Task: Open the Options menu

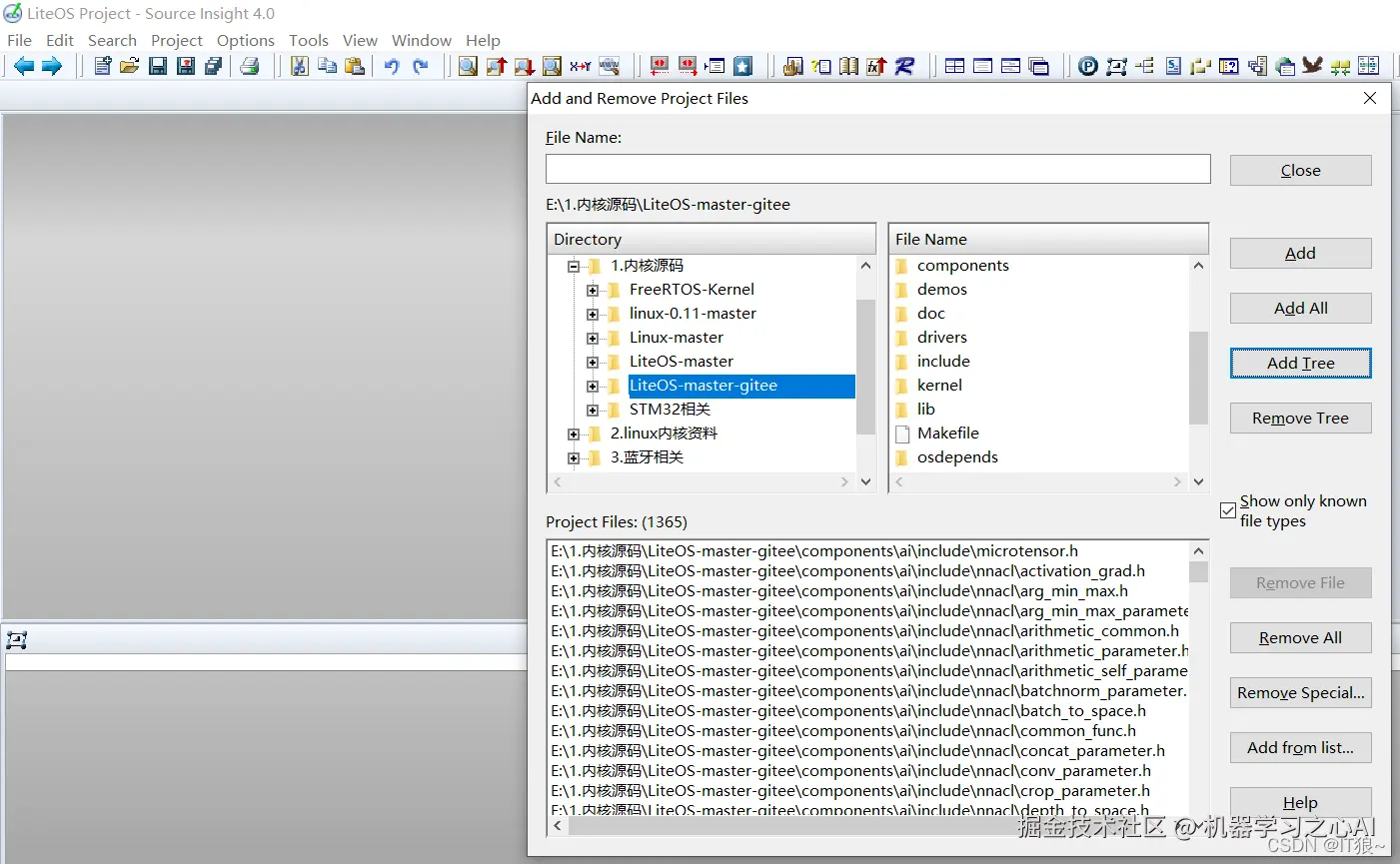Action: tap(246, 40)
